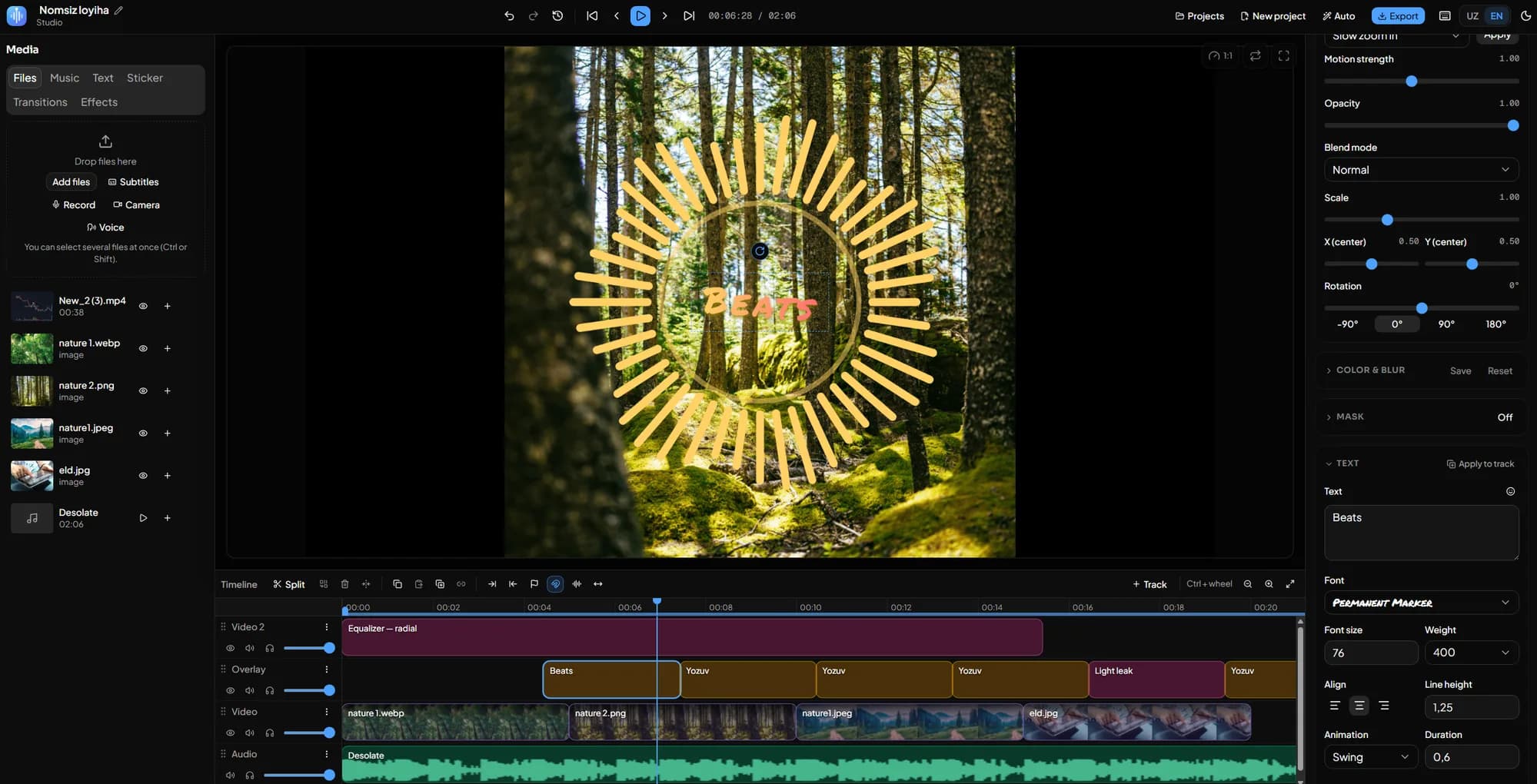The width and height of the screenshot is (1537, 784).
Task: Link clips chain icon
Action: [461, 584]
